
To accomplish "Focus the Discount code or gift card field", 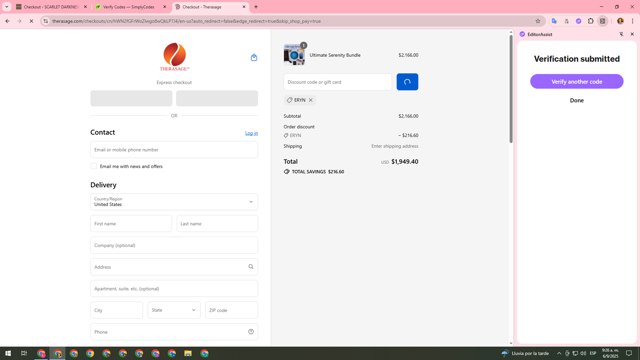I will pos(337,82).
